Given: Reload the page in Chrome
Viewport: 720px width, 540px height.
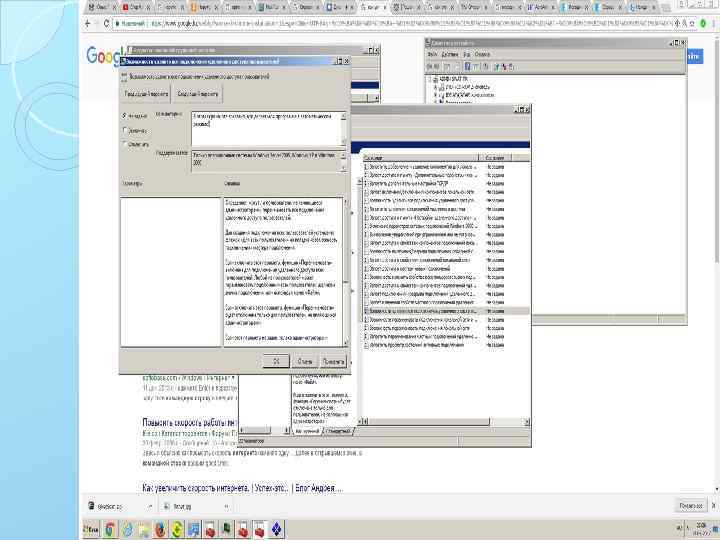Looking at the screenshot, I should pyautogui.click(x=107, y=23).
